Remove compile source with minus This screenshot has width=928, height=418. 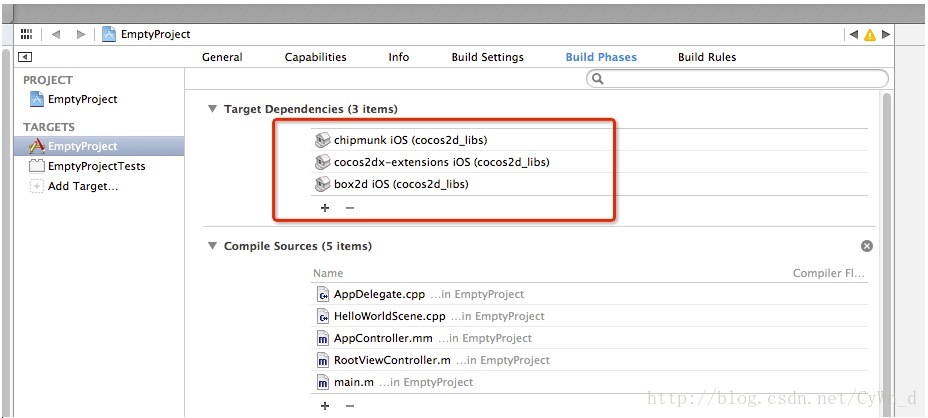coord(350,406)
